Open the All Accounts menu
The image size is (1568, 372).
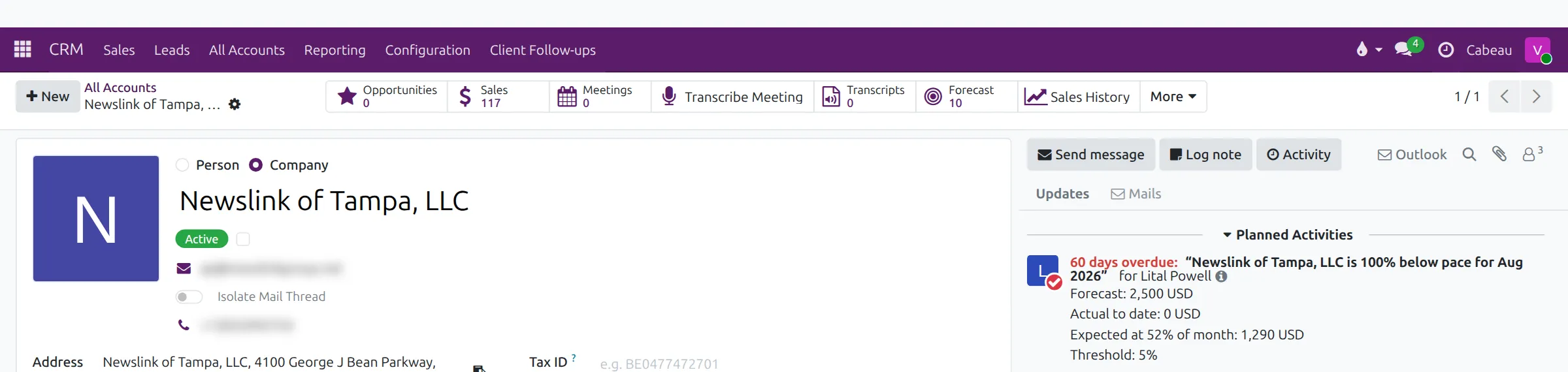tap(247, 50)
